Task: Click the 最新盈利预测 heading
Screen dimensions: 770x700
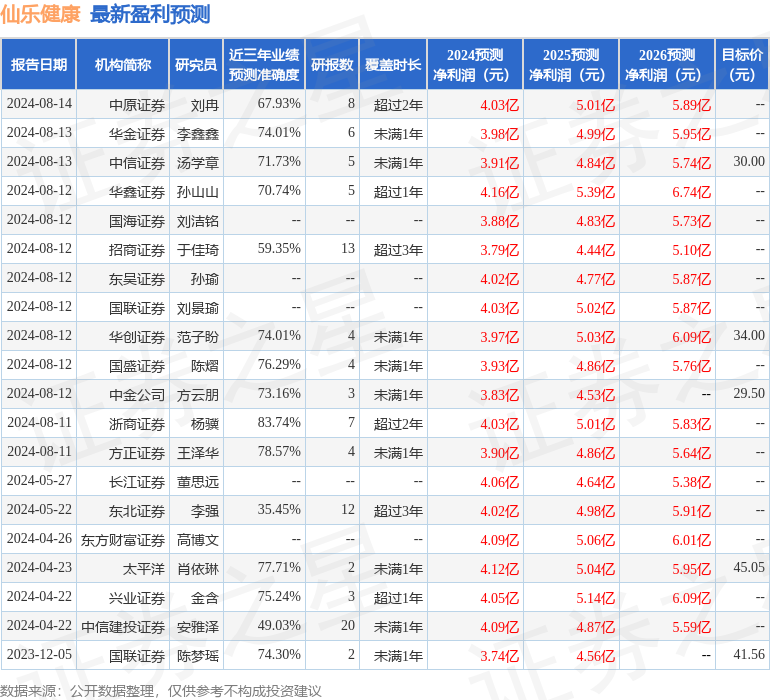Action: (150, 14)
